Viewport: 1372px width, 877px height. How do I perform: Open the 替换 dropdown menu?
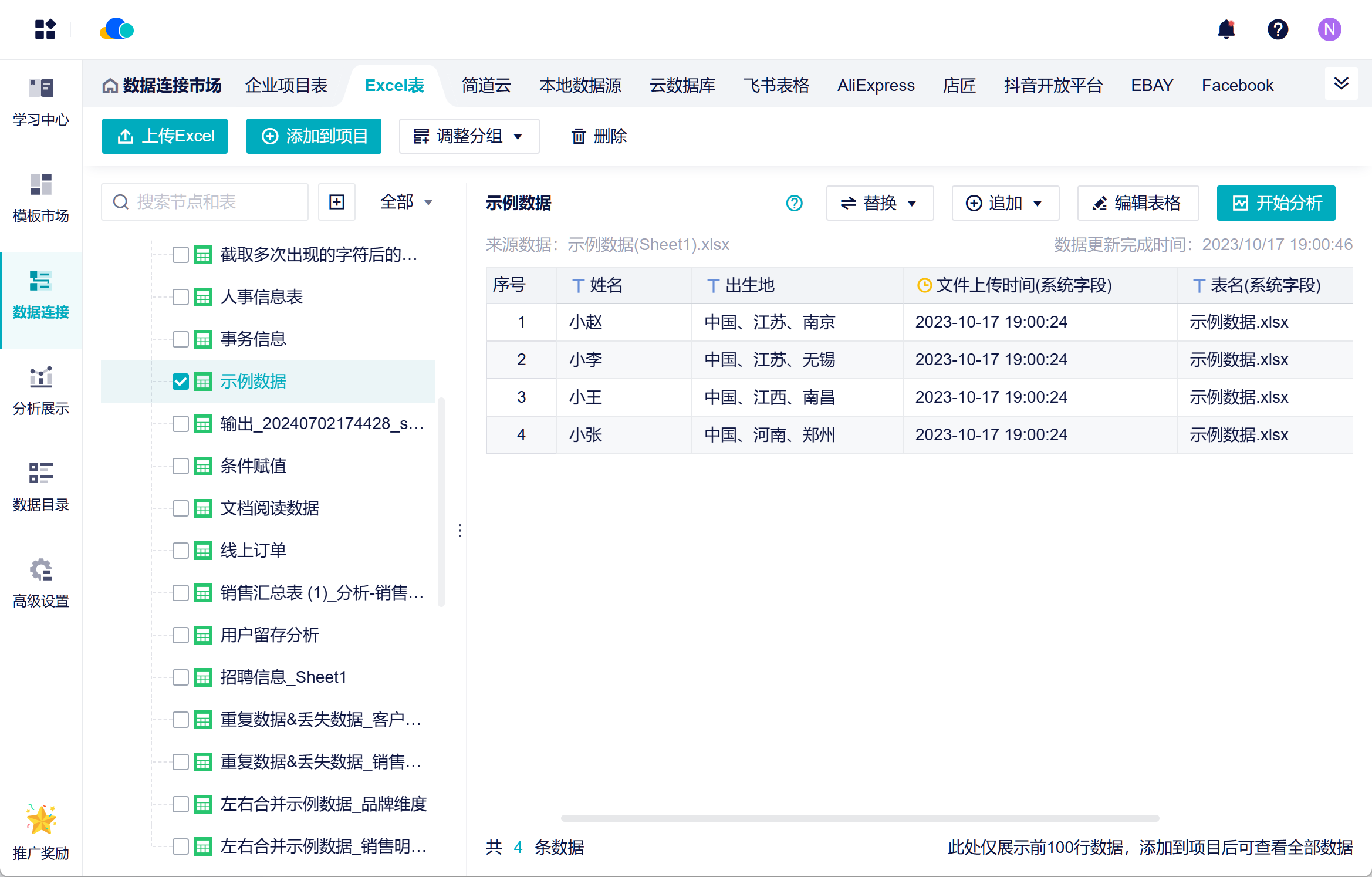point(879,203)
